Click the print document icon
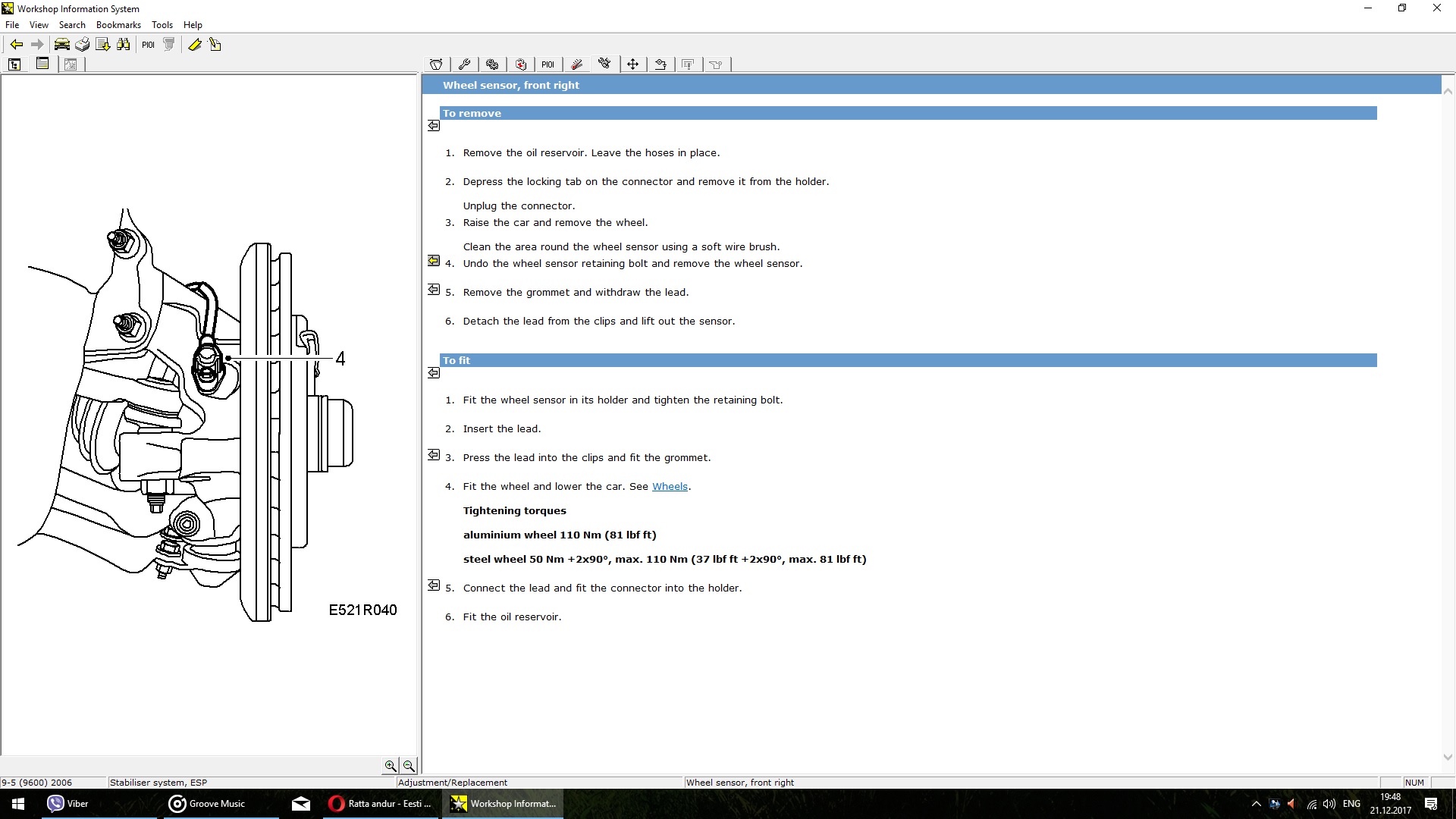 point(82,44)
